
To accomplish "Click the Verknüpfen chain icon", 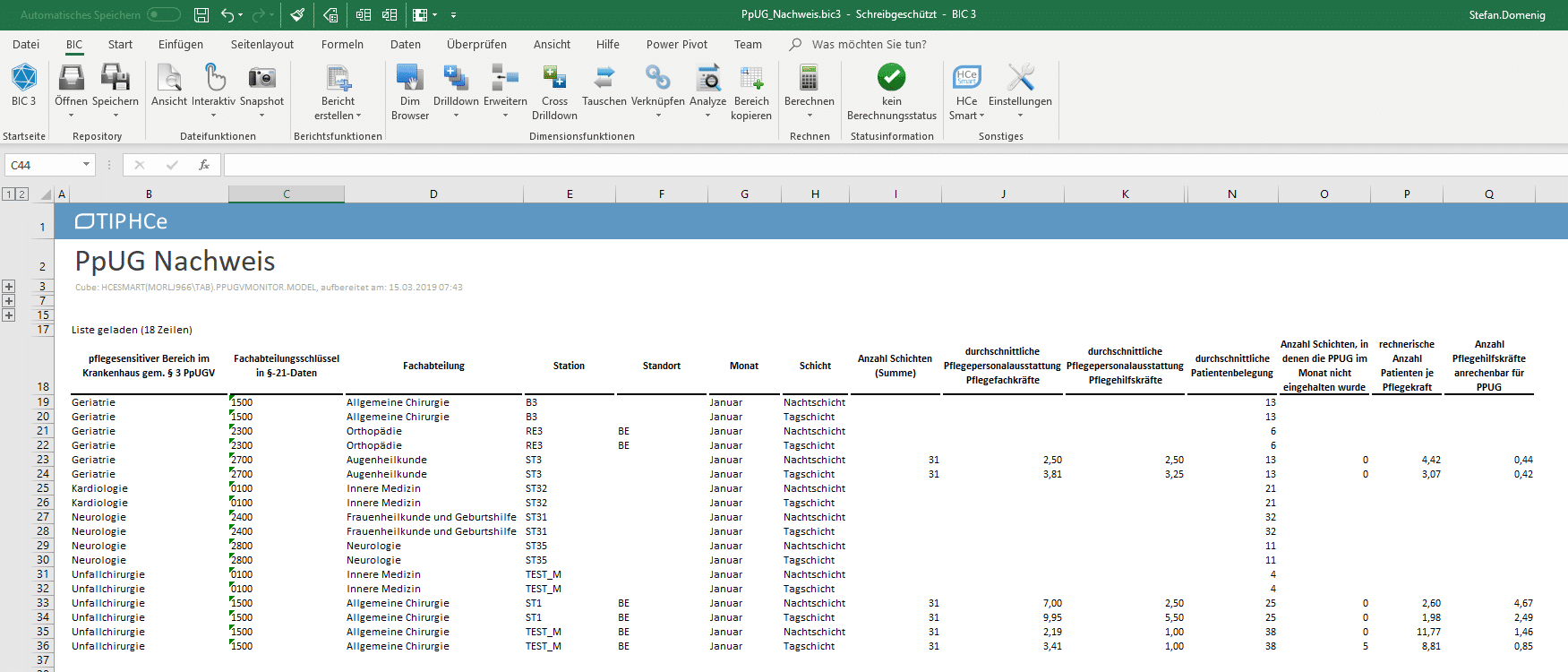I will pos(658,78).
